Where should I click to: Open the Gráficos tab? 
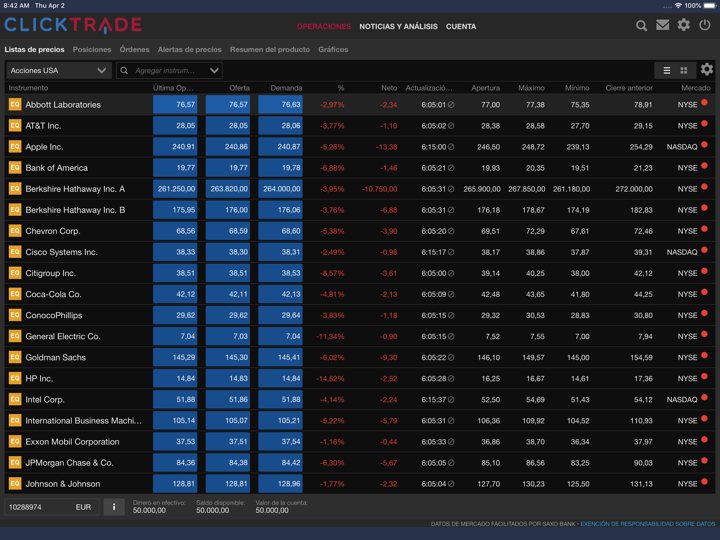(333, 49)
